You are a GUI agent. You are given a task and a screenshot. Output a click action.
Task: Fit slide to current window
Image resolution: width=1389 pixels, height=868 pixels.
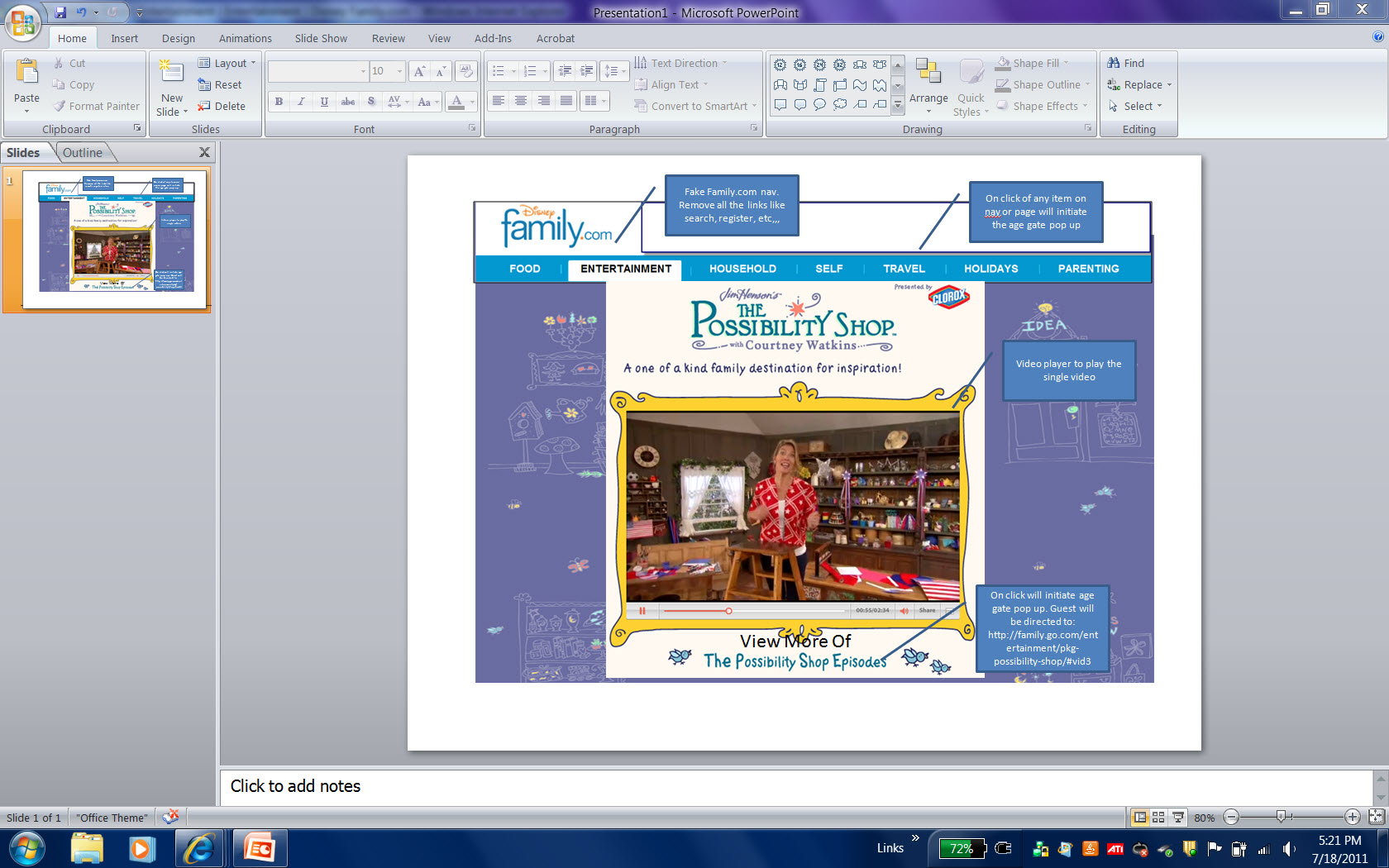coord(1376,817)
